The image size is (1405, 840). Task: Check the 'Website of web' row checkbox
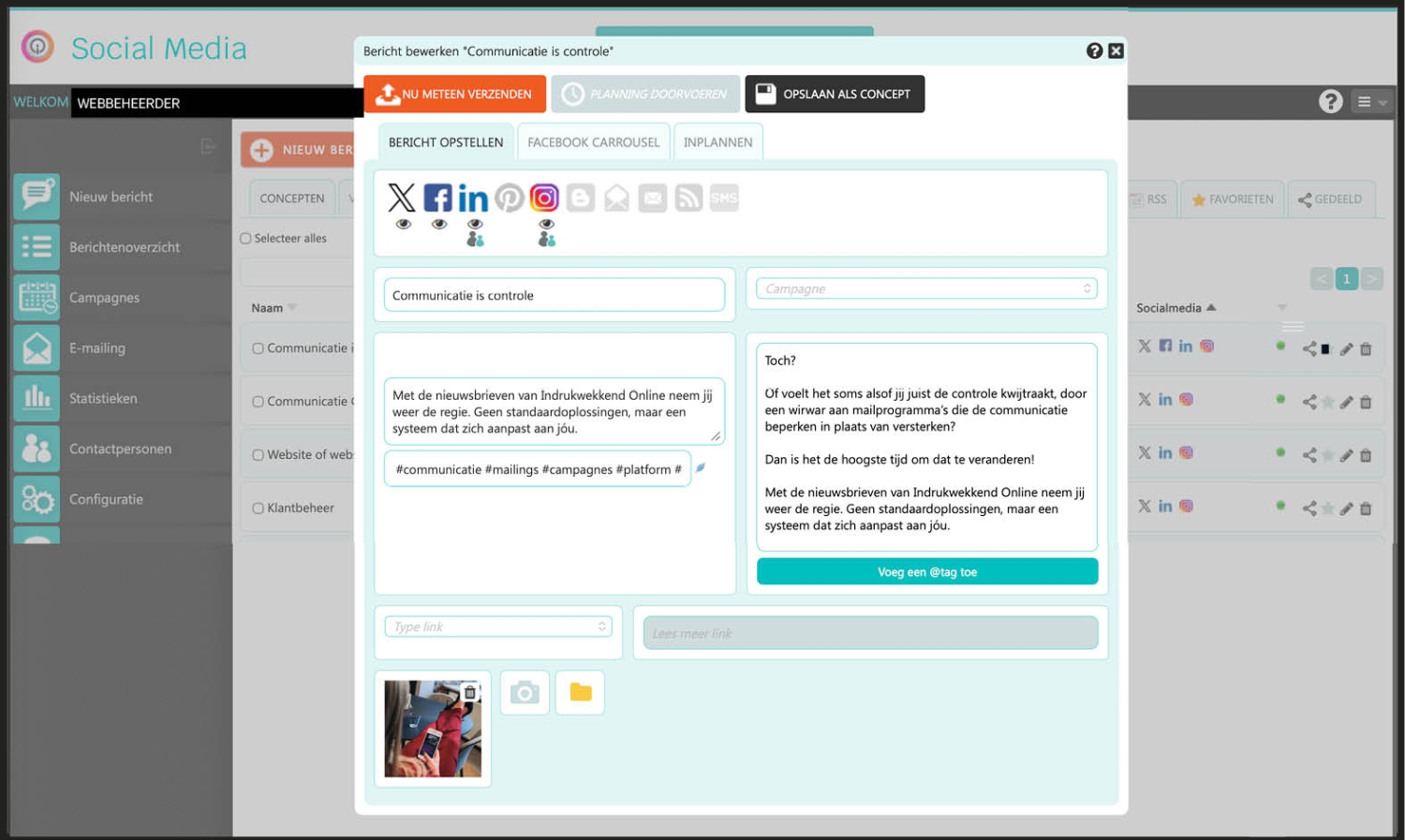point(258,455)
